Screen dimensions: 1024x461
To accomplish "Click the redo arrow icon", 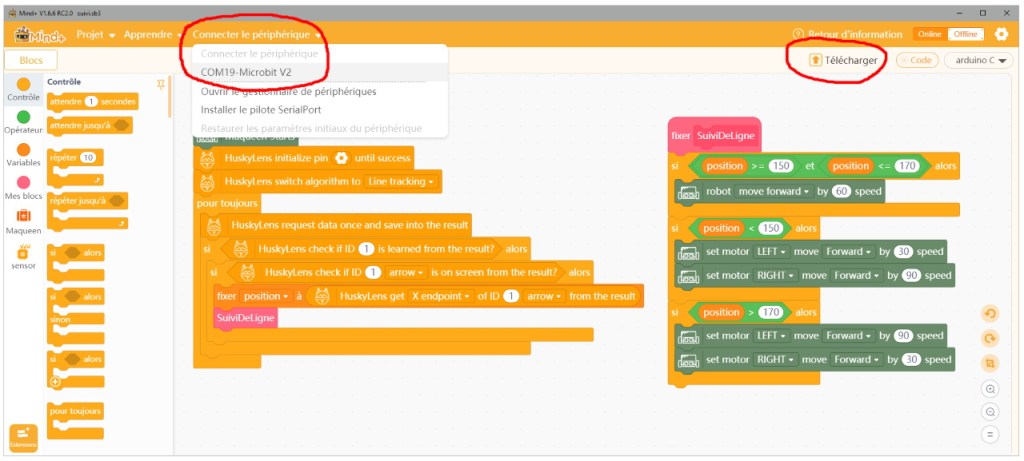I will pyautogui.click(x=990, y=338).
